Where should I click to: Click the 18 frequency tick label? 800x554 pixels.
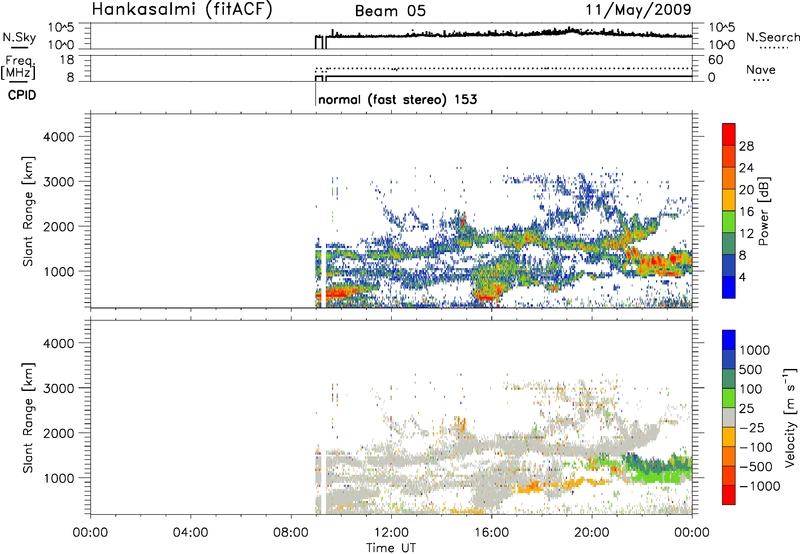(x=68, y=60)
